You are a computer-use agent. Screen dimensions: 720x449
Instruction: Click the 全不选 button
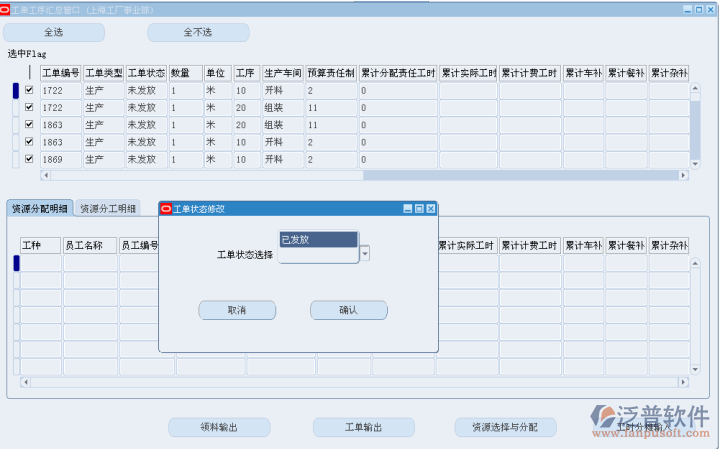[198, 32]
